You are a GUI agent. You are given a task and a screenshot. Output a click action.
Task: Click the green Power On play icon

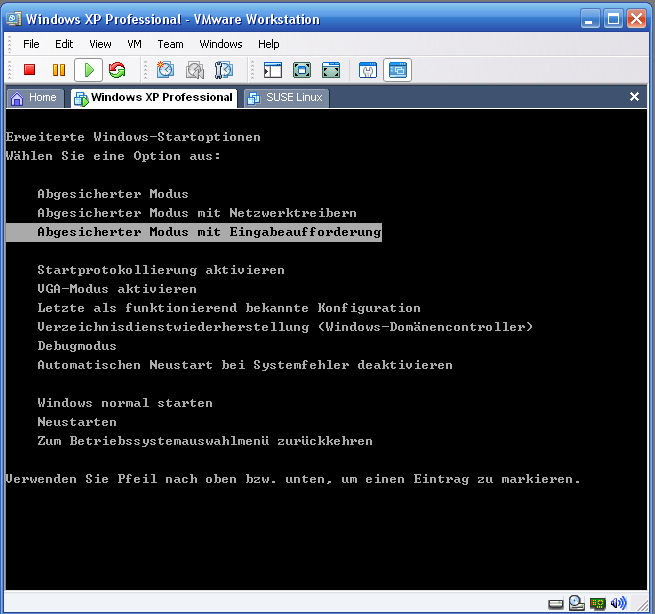(89, 70)
